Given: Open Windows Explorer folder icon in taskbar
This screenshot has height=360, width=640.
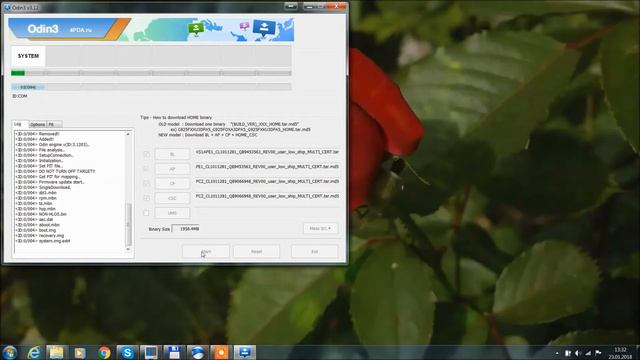Looking at the screenshot, I should tap(57, 353).
